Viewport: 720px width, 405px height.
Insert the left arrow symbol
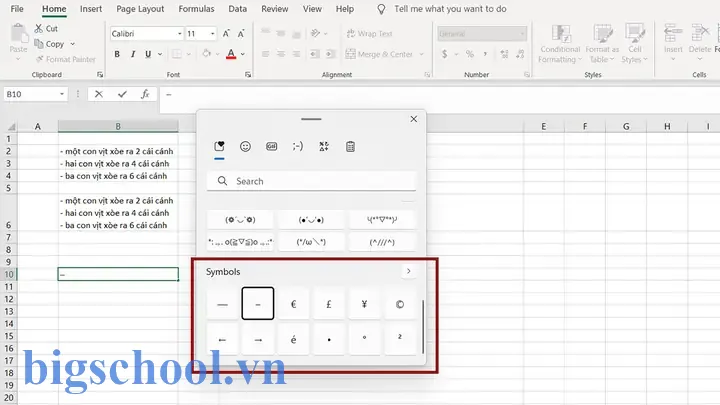pyautogui.click(x=222, y=339)
